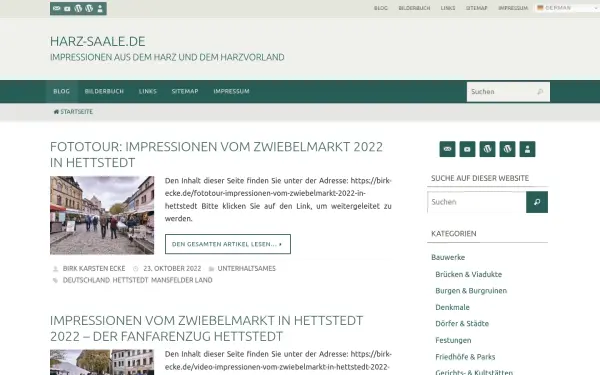The height and width of the screenshot is (375, 600).
Task: Open the Festungen category
Action: [453, 340]
